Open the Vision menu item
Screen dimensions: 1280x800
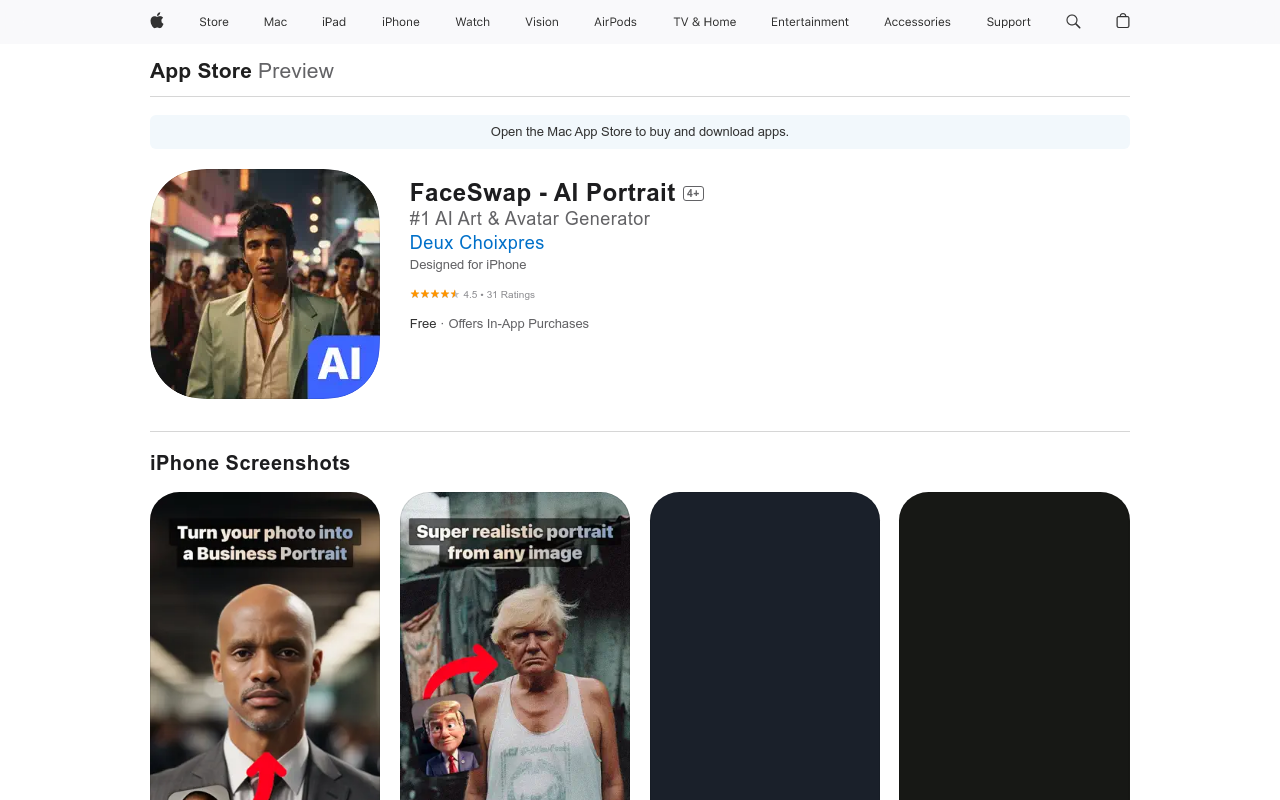pyautogui.click(x=542, y=22)
